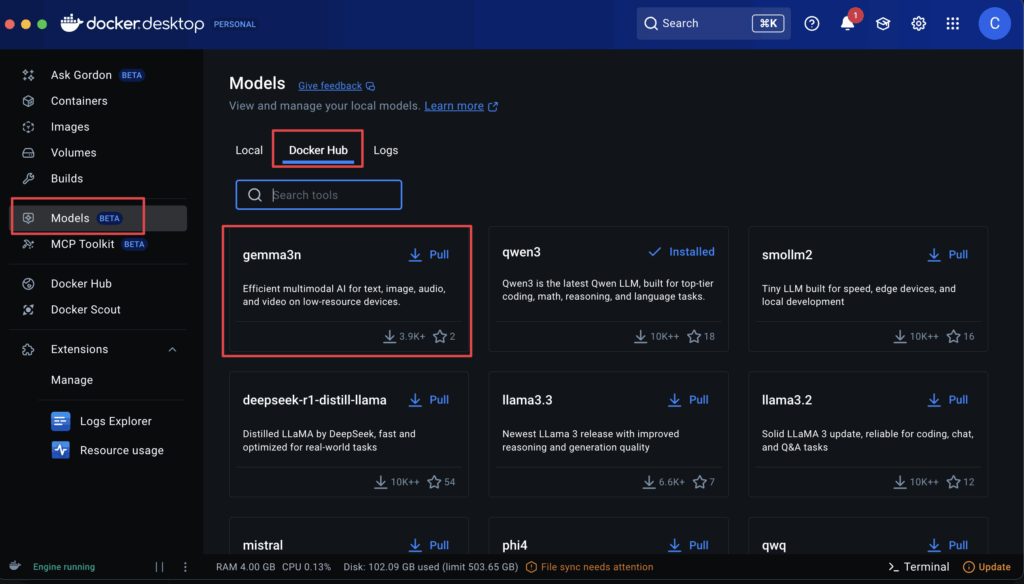Open the Volumes section
This screenshot has height=584, width=1024.
[73, 153]
